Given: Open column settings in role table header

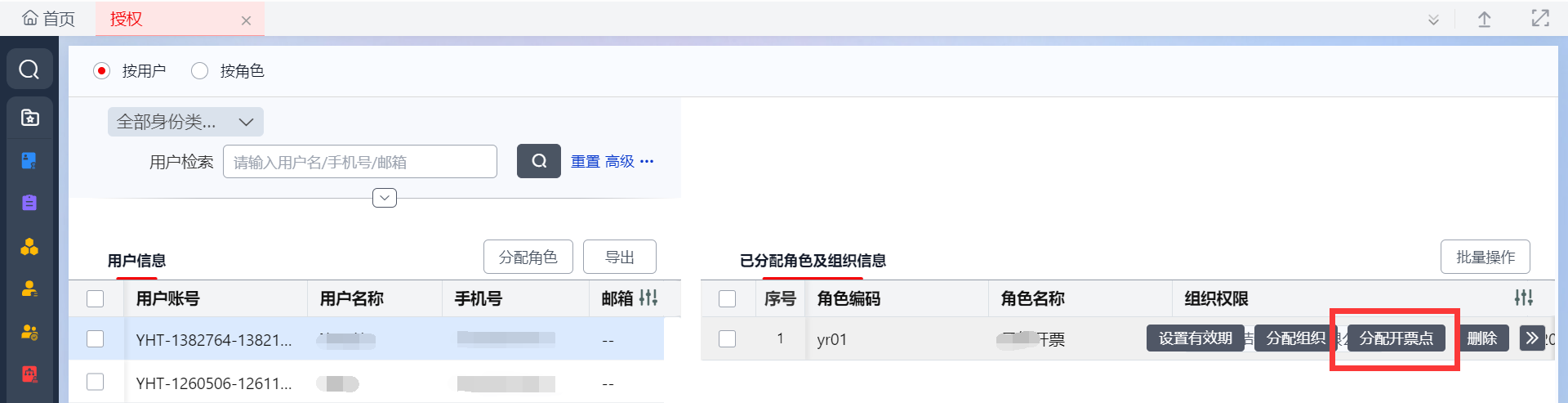Looking at the screenshot, I should point(1523,298).
